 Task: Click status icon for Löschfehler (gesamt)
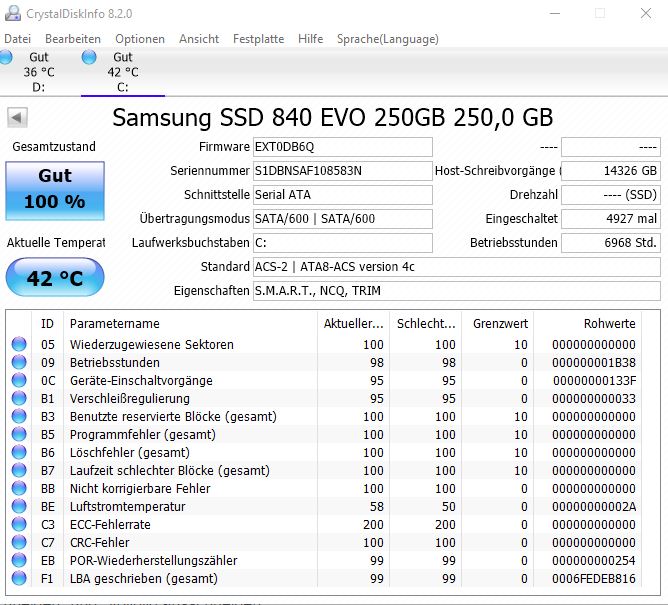19,452
